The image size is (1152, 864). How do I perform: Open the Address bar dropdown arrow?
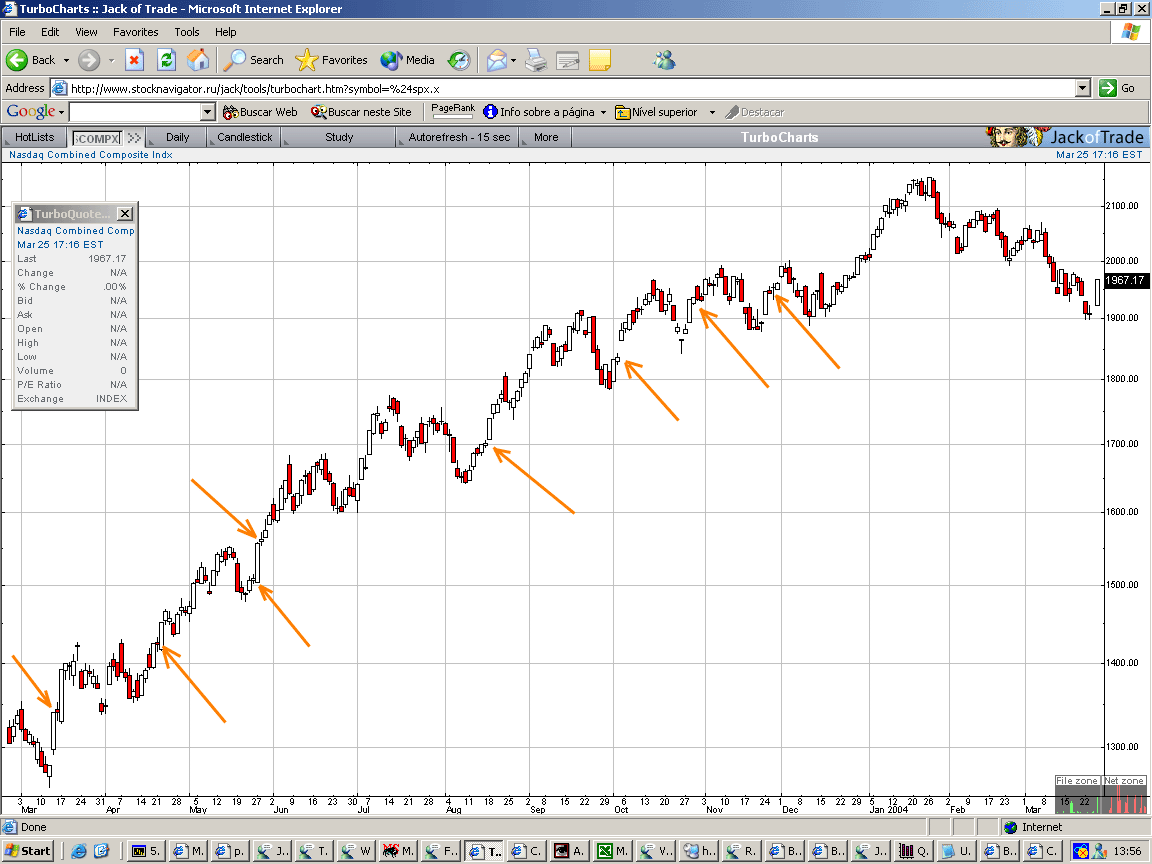tap(1082, 88)
